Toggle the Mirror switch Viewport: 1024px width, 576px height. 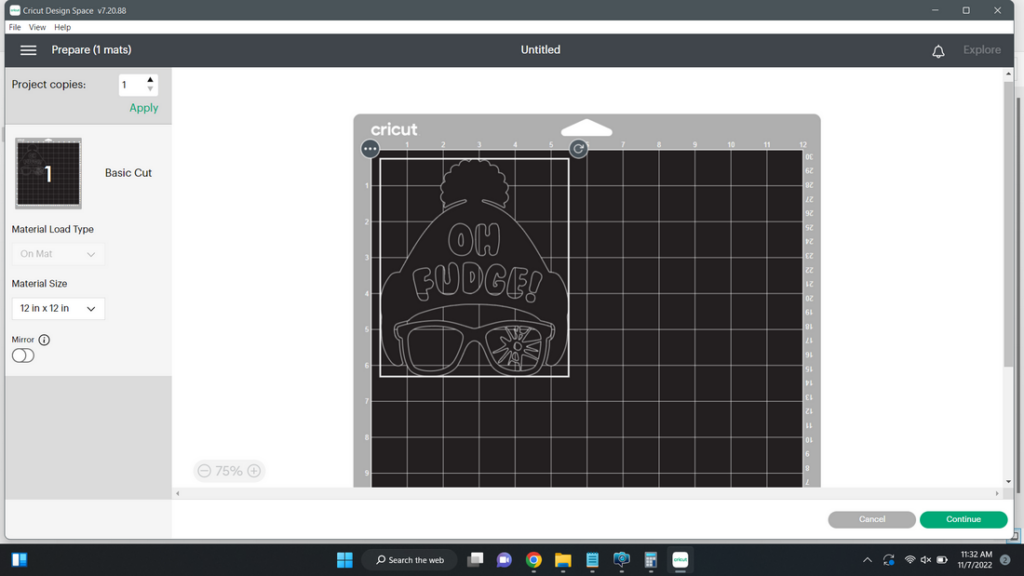23,355
